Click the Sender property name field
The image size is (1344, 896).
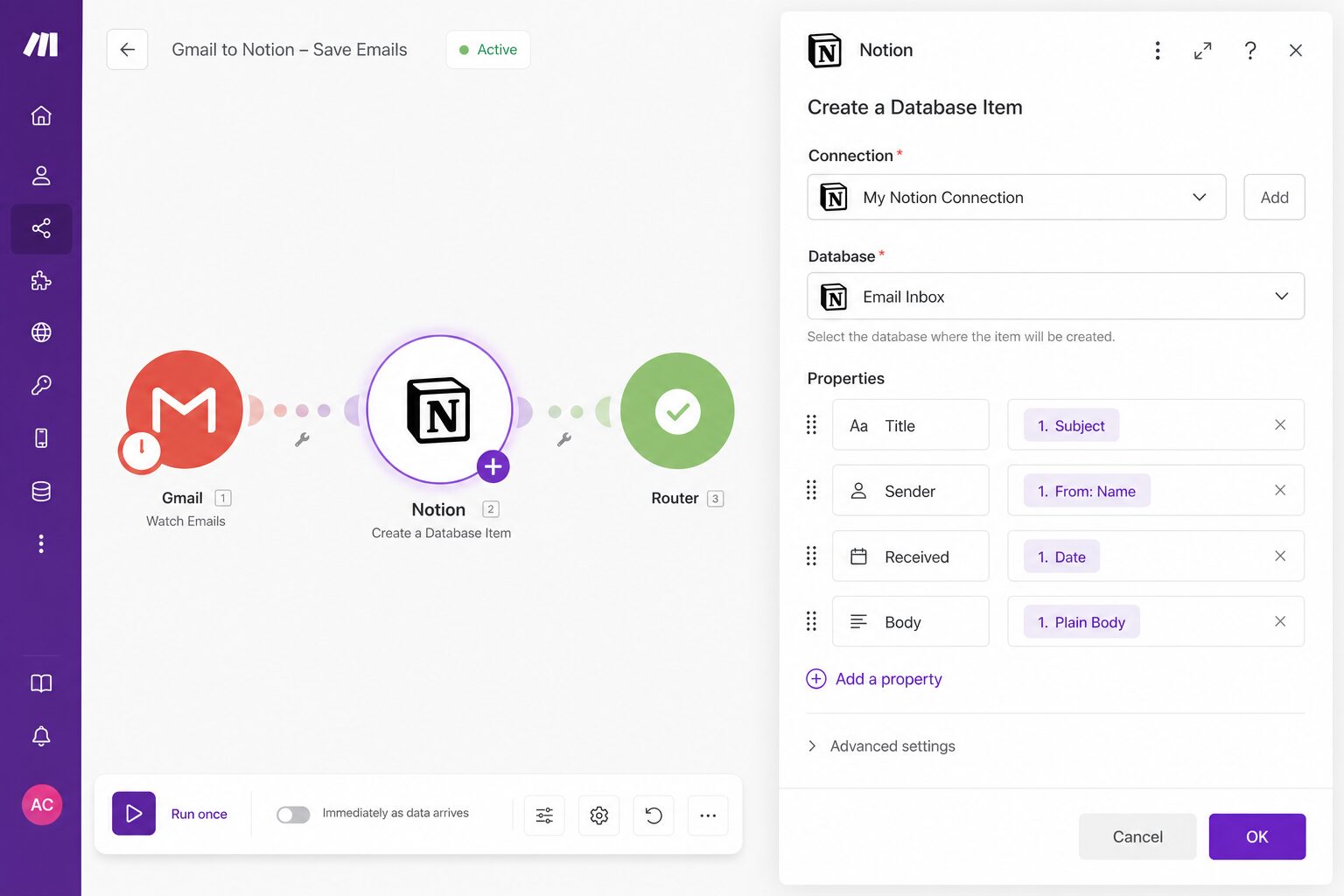(x=910, y=491)
